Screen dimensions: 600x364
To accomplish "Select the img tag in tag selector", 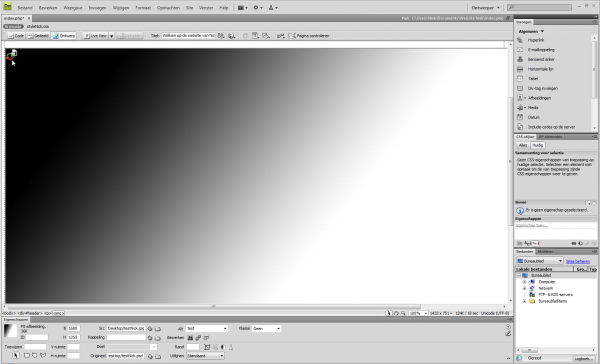I will pos(58,313).
